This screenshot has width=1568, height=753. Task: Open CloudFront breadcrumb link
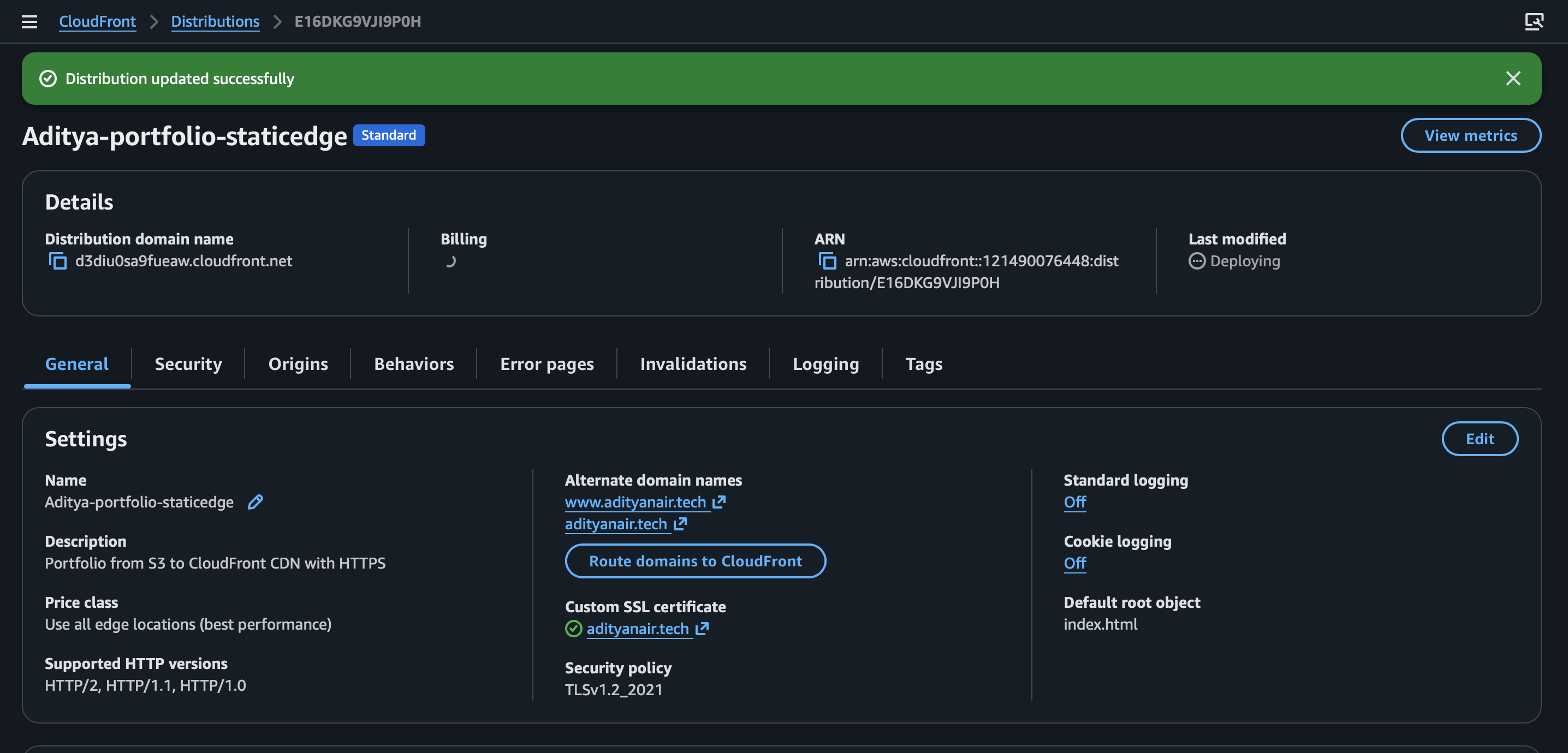97,22
